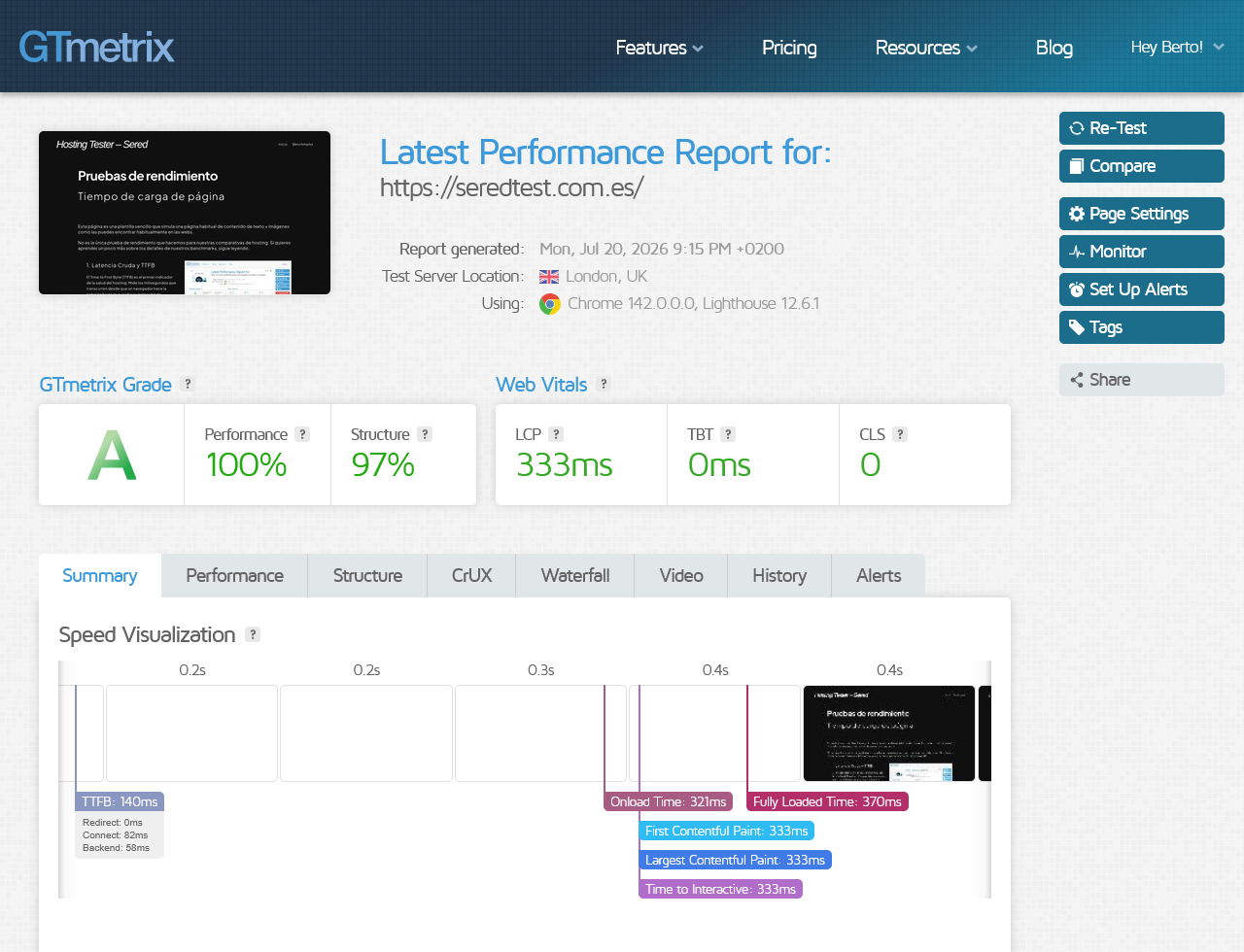1244x952 pixels.
Task: Open CLS help question mark
Action: pyautogui.click(x=900, y=434)
